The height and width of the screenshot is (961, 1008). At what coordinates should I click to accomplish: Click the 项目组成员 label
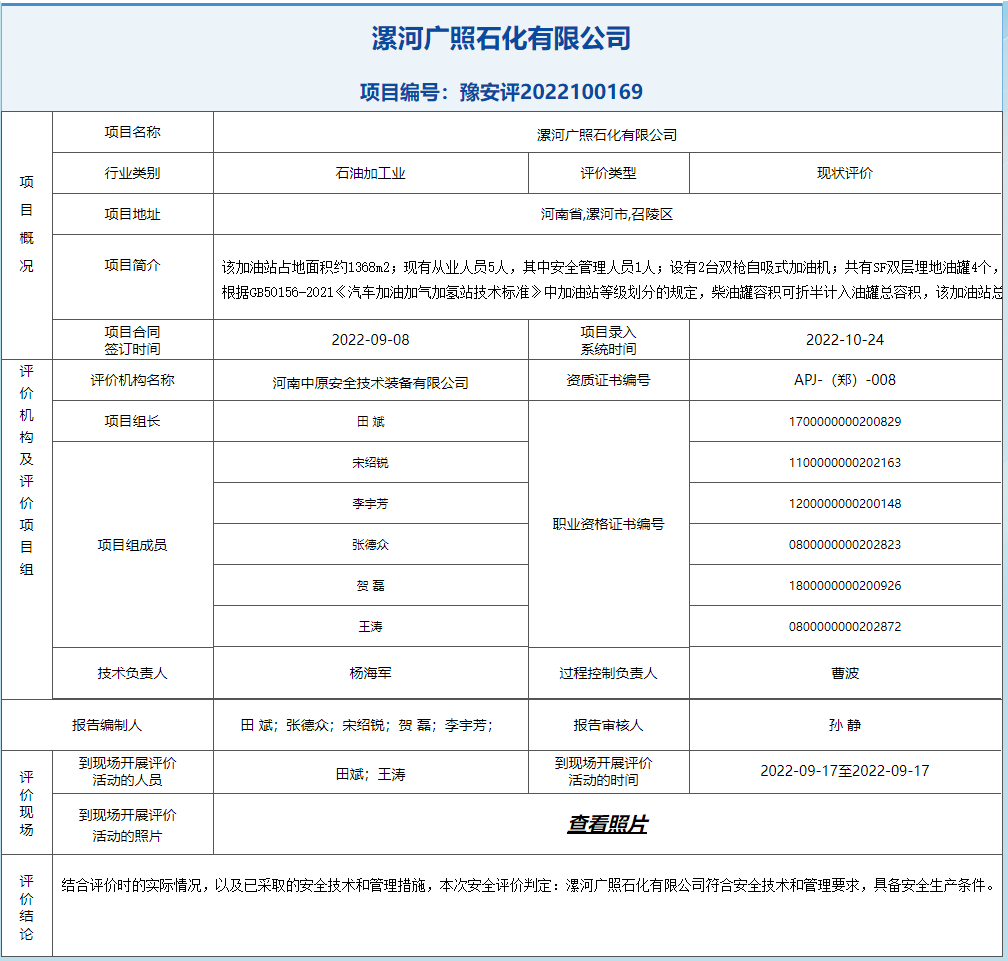[x=132, y=545]
